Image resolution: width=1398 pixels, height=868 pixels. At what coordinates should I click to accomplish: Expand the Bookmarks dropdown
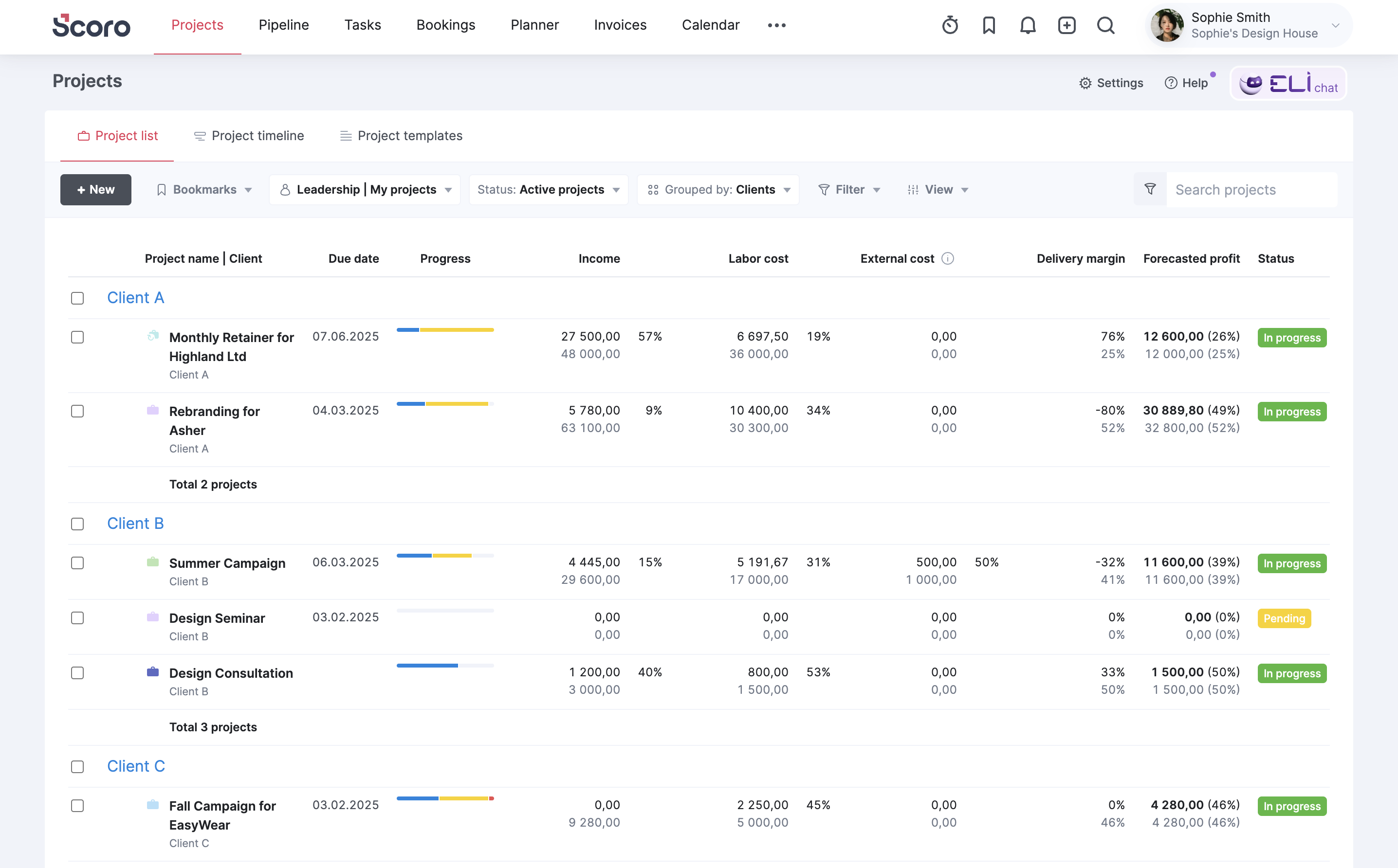(204, 189)
